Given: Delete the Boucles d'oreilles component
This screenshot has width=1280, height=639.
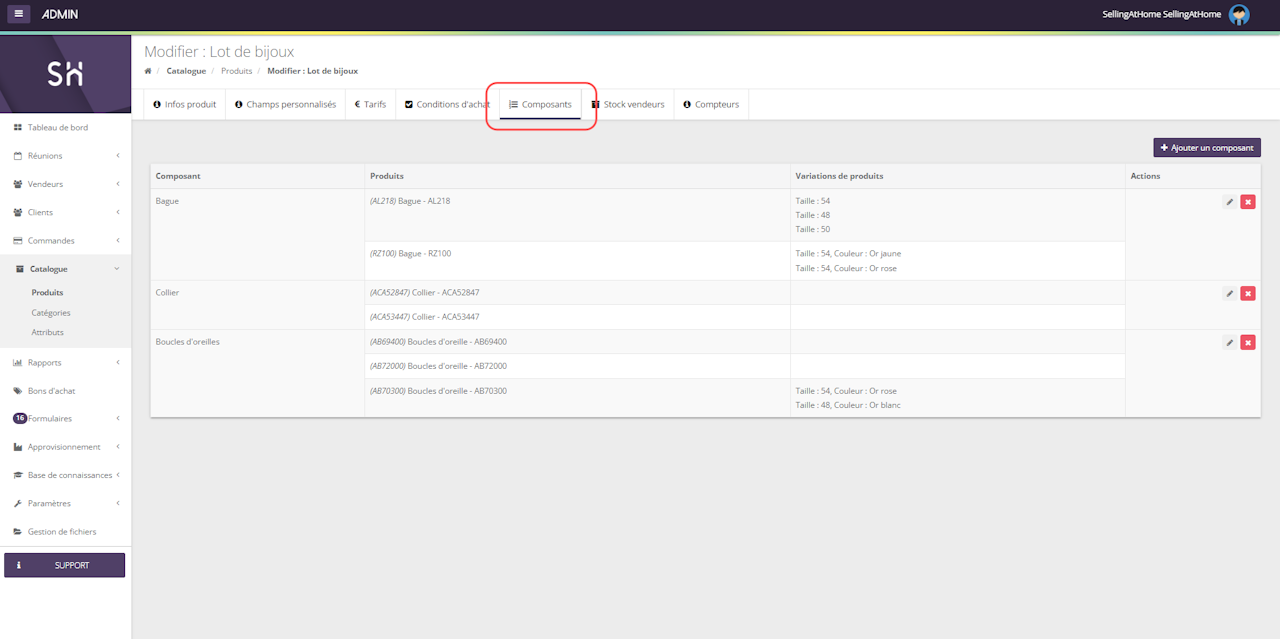Looking at the screenshot, I should [x=1248, y=342].
